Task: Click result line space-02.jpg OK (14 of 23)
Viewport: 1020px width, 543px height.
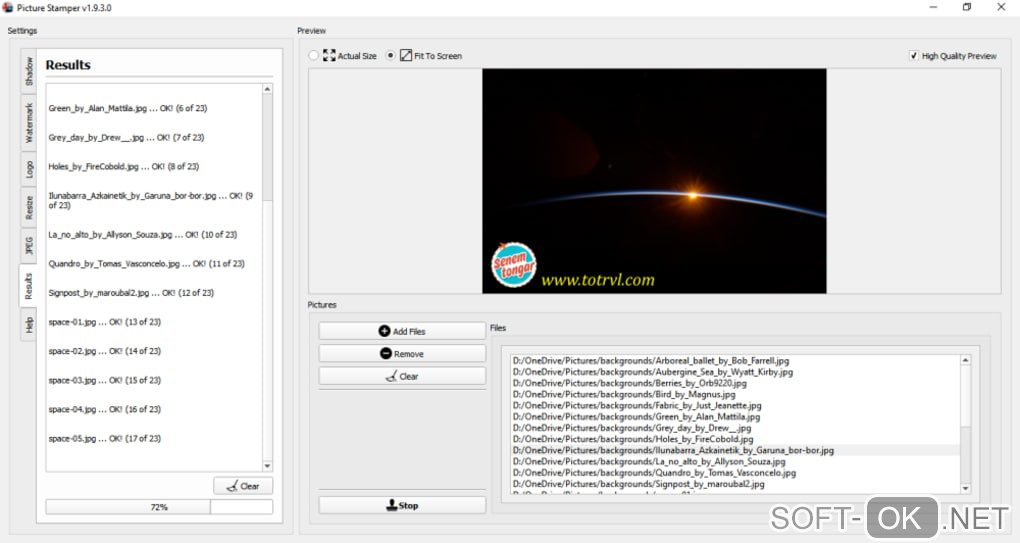Action: (104, 351)
